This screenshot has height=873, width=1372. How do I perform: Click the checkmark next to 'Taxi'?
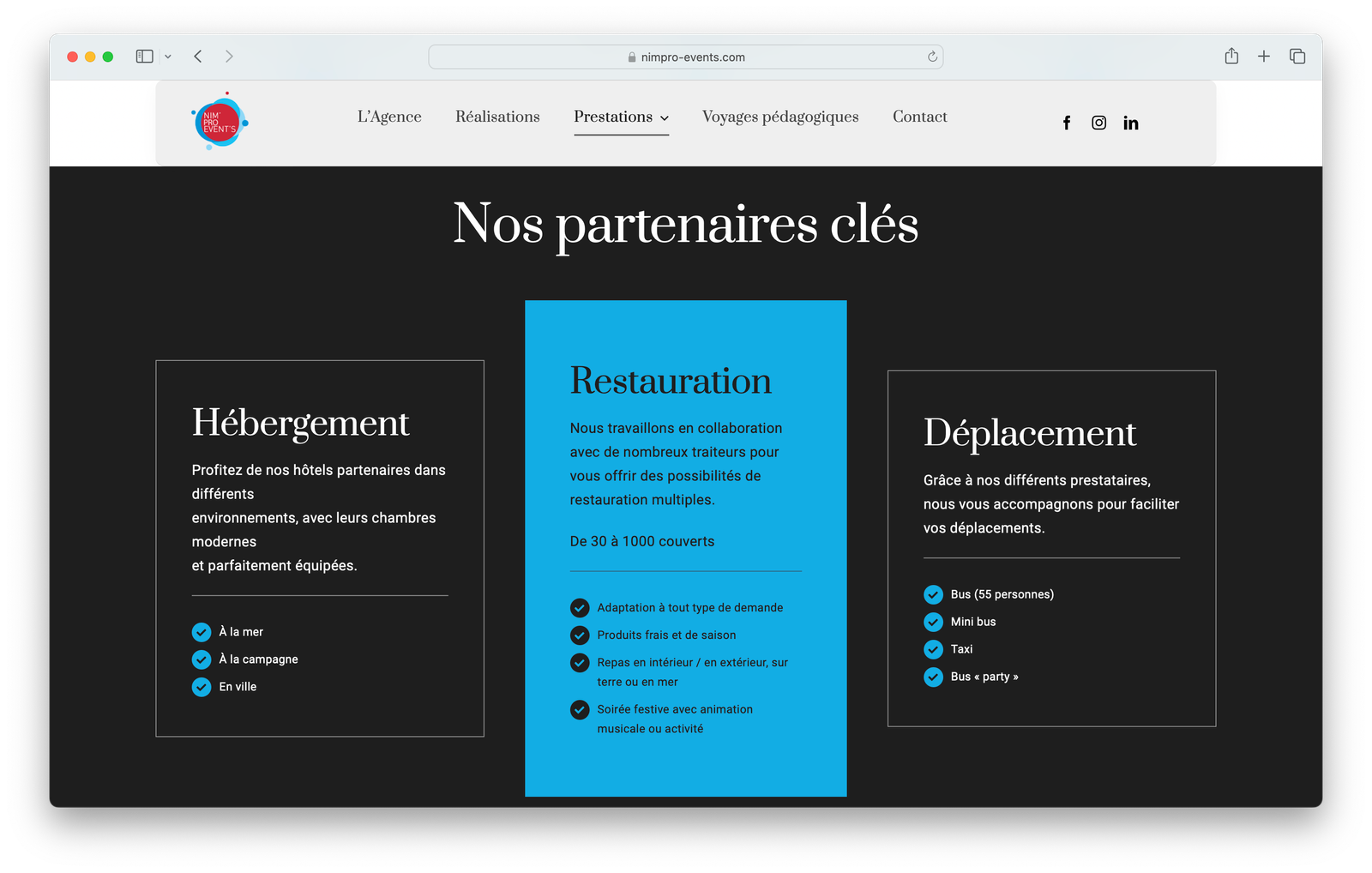click(x=933, y=649)
